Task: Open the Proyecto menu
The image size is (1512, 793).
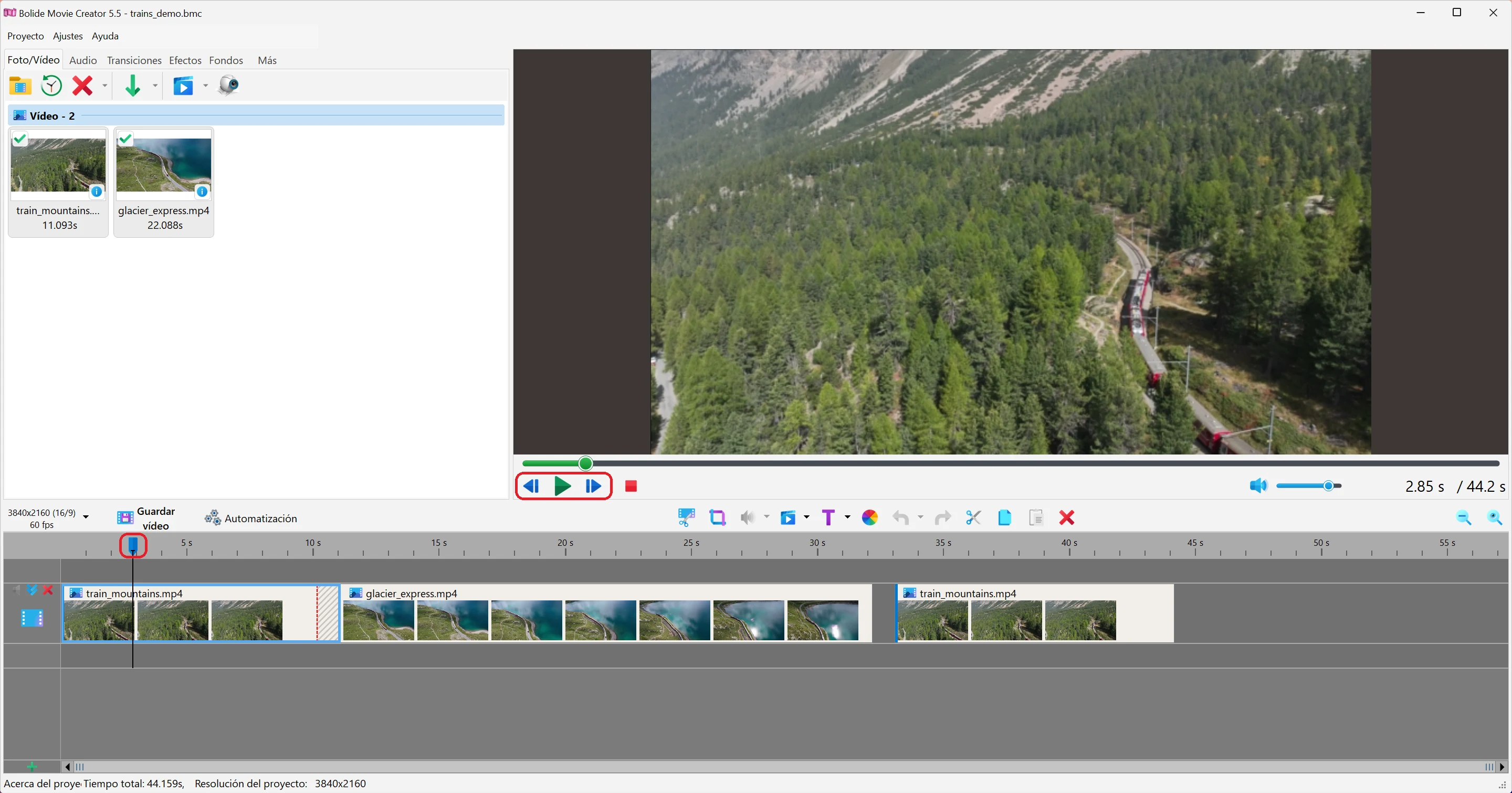Action: coord(26,36)
